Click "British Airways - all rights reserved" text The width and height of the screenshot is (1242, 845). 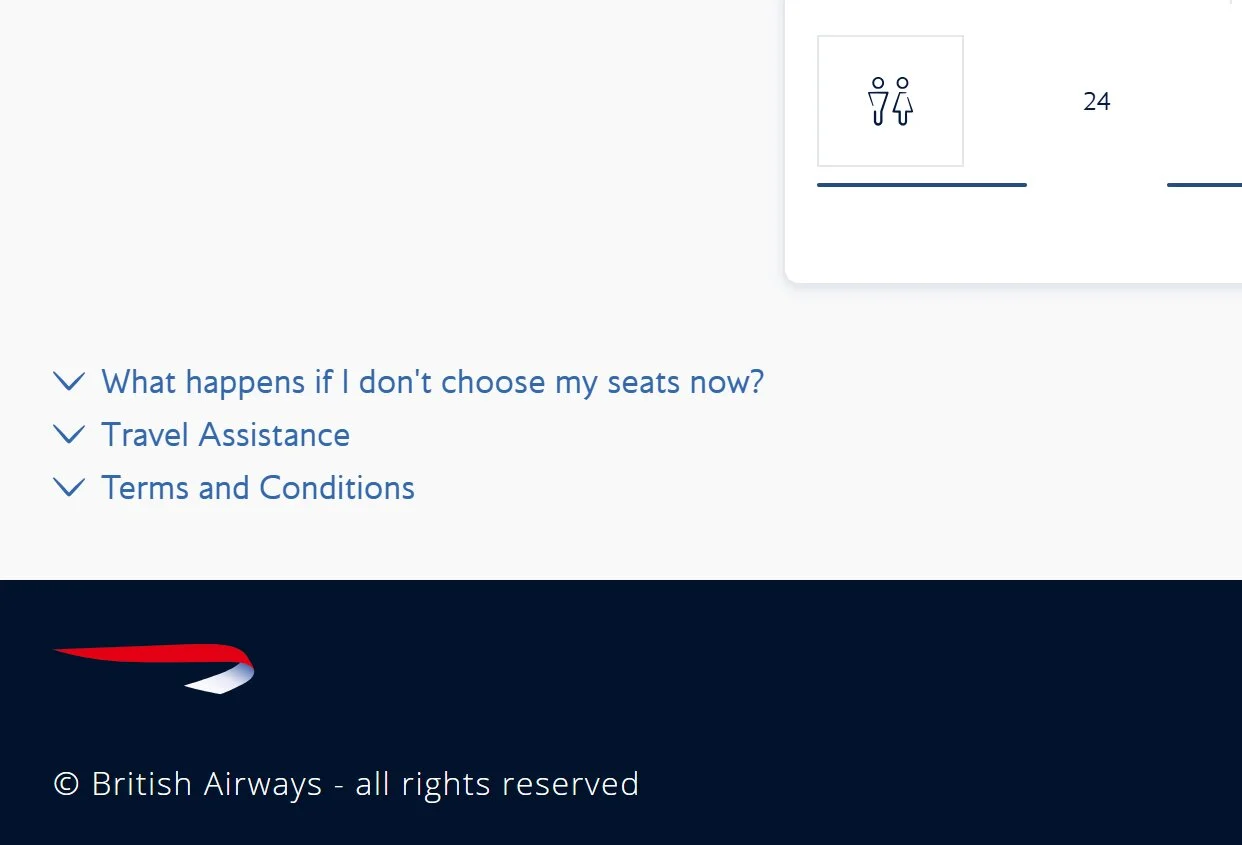coord(365,784)
